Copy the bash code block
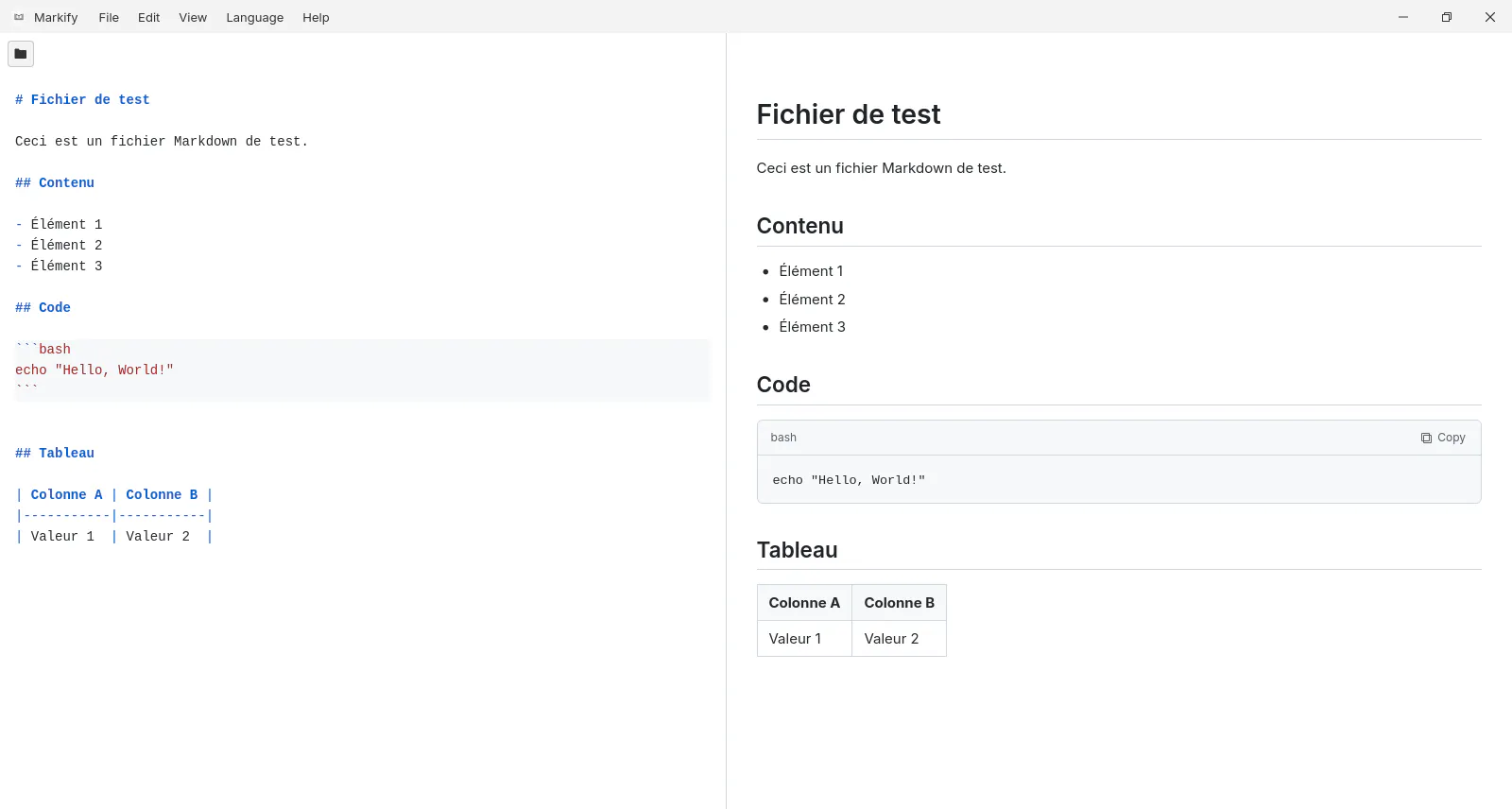Image resolution: width=1512 pixels, height=809 pixels. click(1443, 438)
